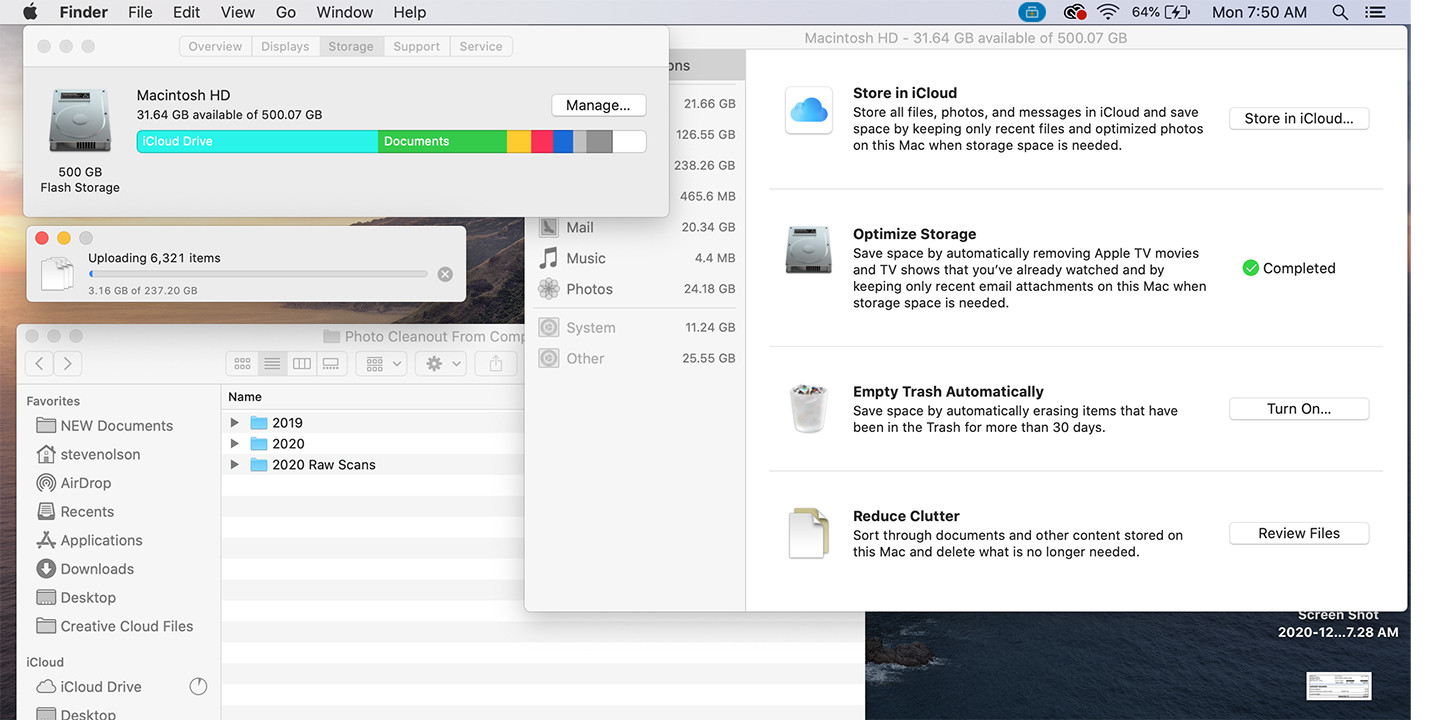The height and width of the screenshot is (720, 1430).
Task: Click Store in iCloud... button
Action: point(1299,118)
